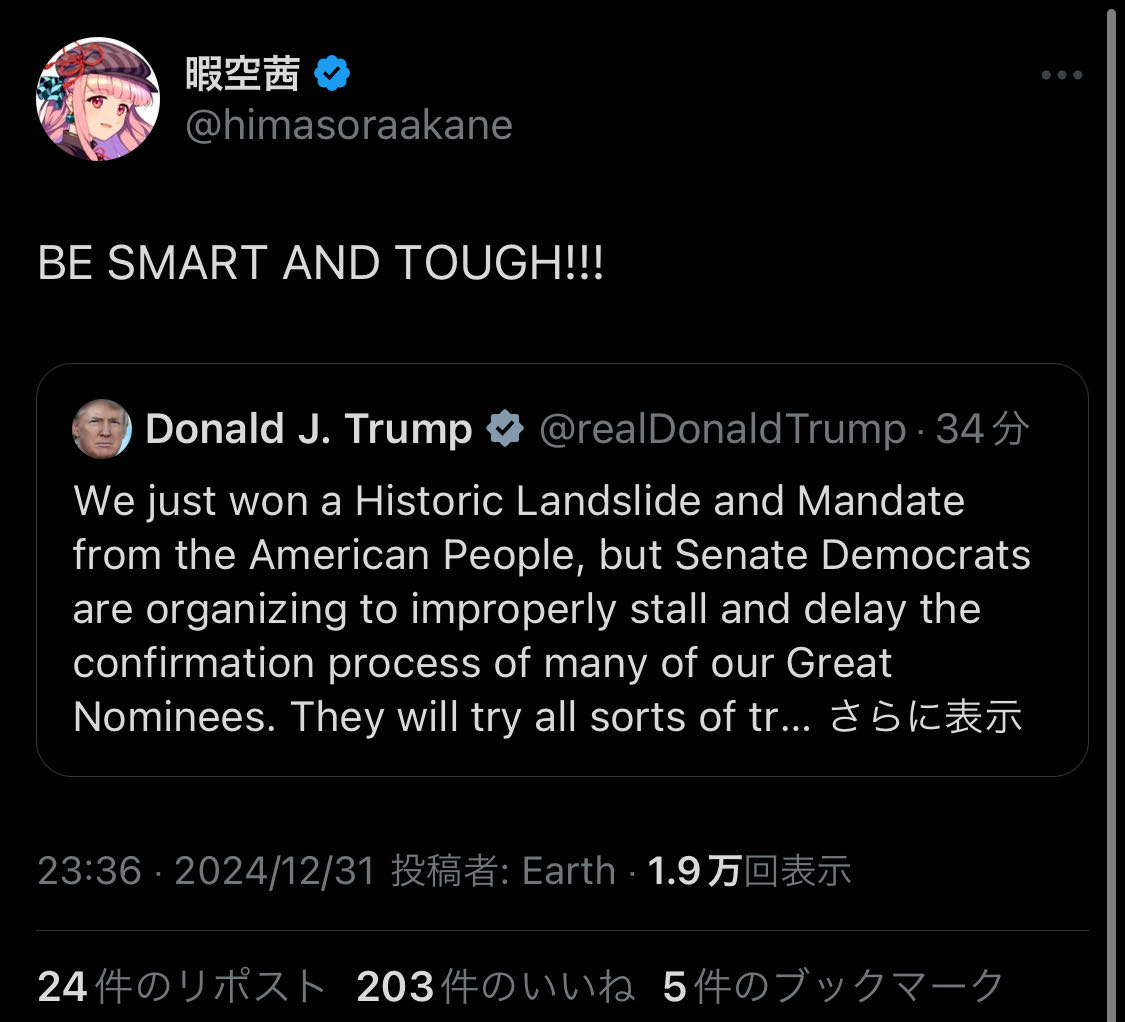Click the BE SMART AND TOUGH!!! post text
Viewport: 1125px width, 1022px height.
coord(321,263)
